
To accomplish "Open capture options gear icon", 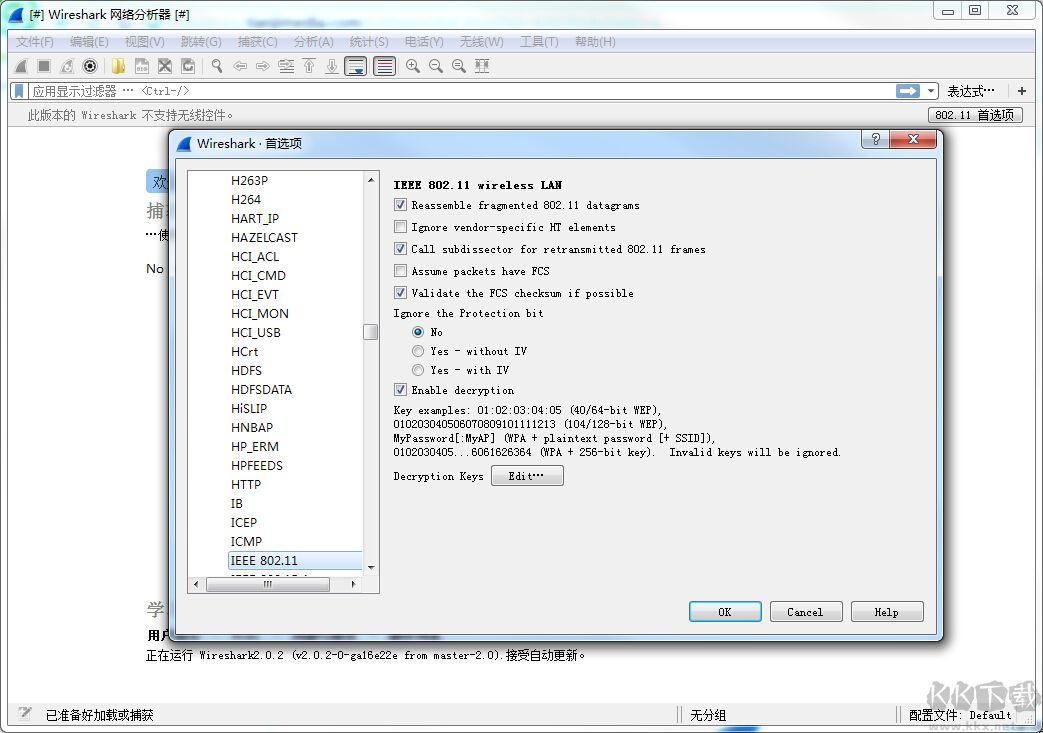I will 90,66.
